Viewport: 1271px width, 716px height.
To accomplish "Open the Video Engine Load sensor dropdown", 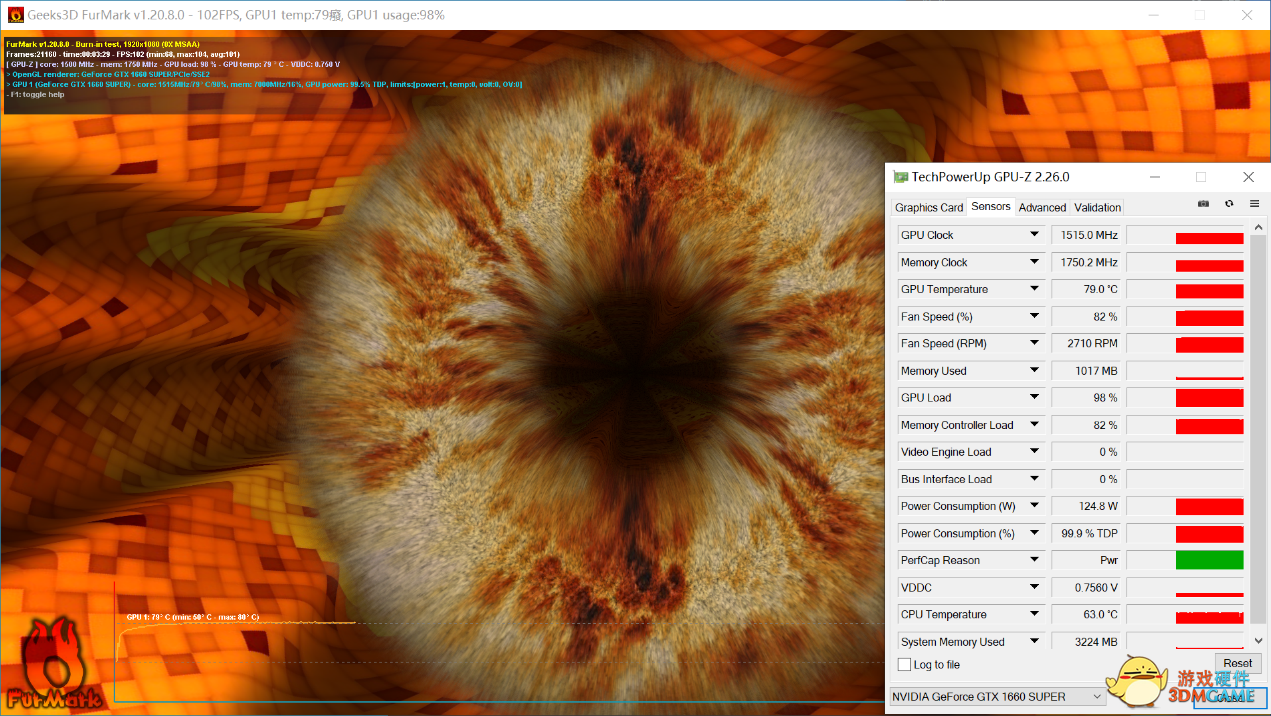I will click(1035, 452).
